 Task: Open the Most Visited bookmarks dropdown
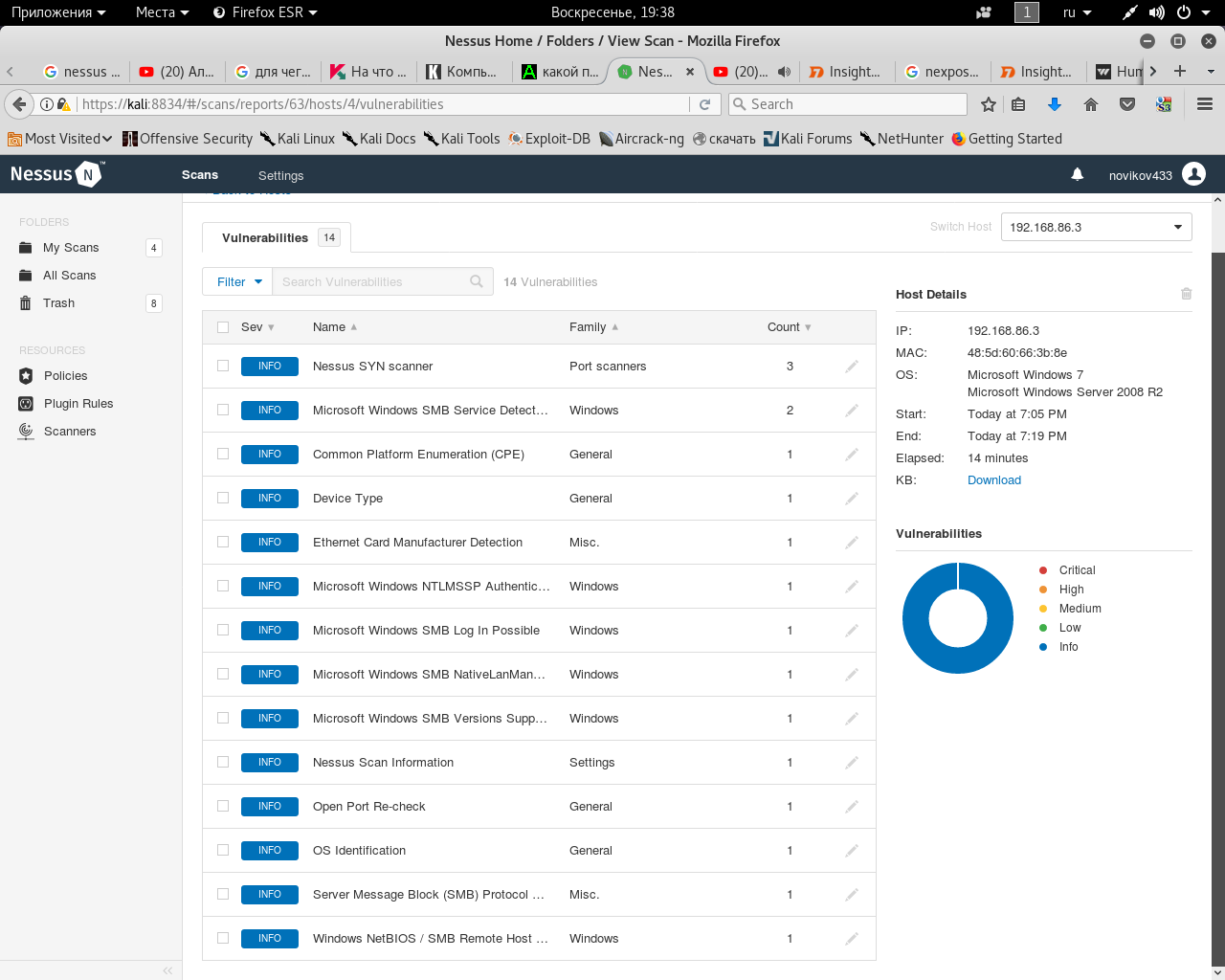point(60,139)
